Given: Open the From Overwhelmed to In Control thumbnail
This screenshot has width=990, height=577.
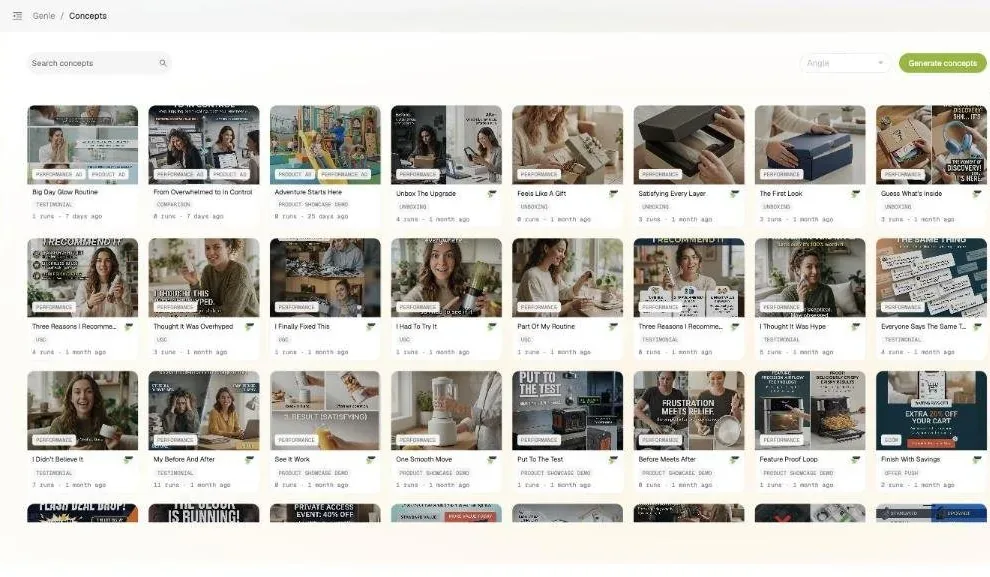Looking at the screenshot, I should tap(204, 145).
